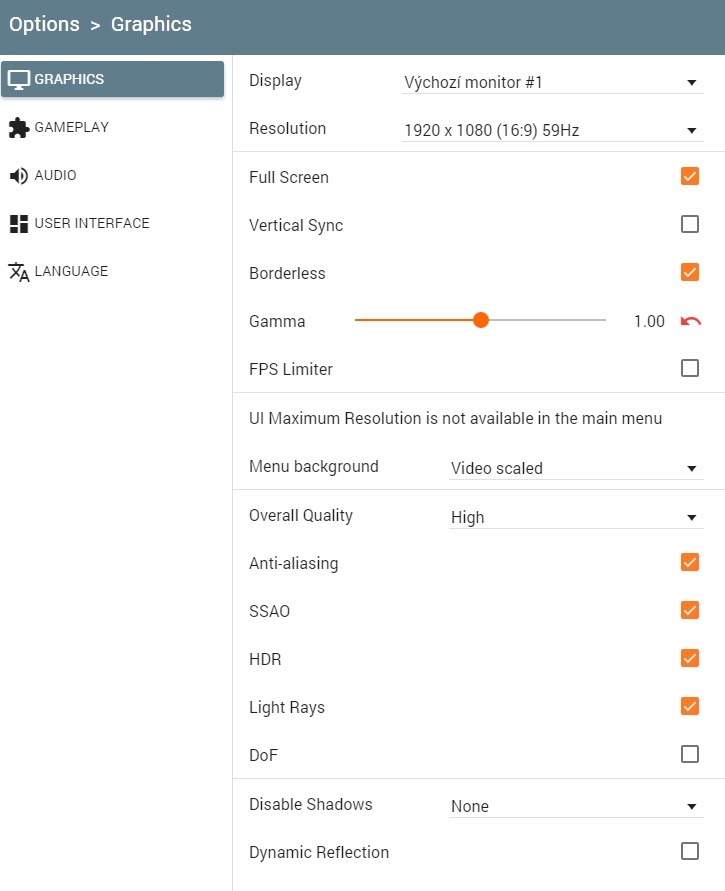Image resolution: width=725 pixels, height=891 pixels.
Task: Click the Language translate icon
Action: [19, 272]
